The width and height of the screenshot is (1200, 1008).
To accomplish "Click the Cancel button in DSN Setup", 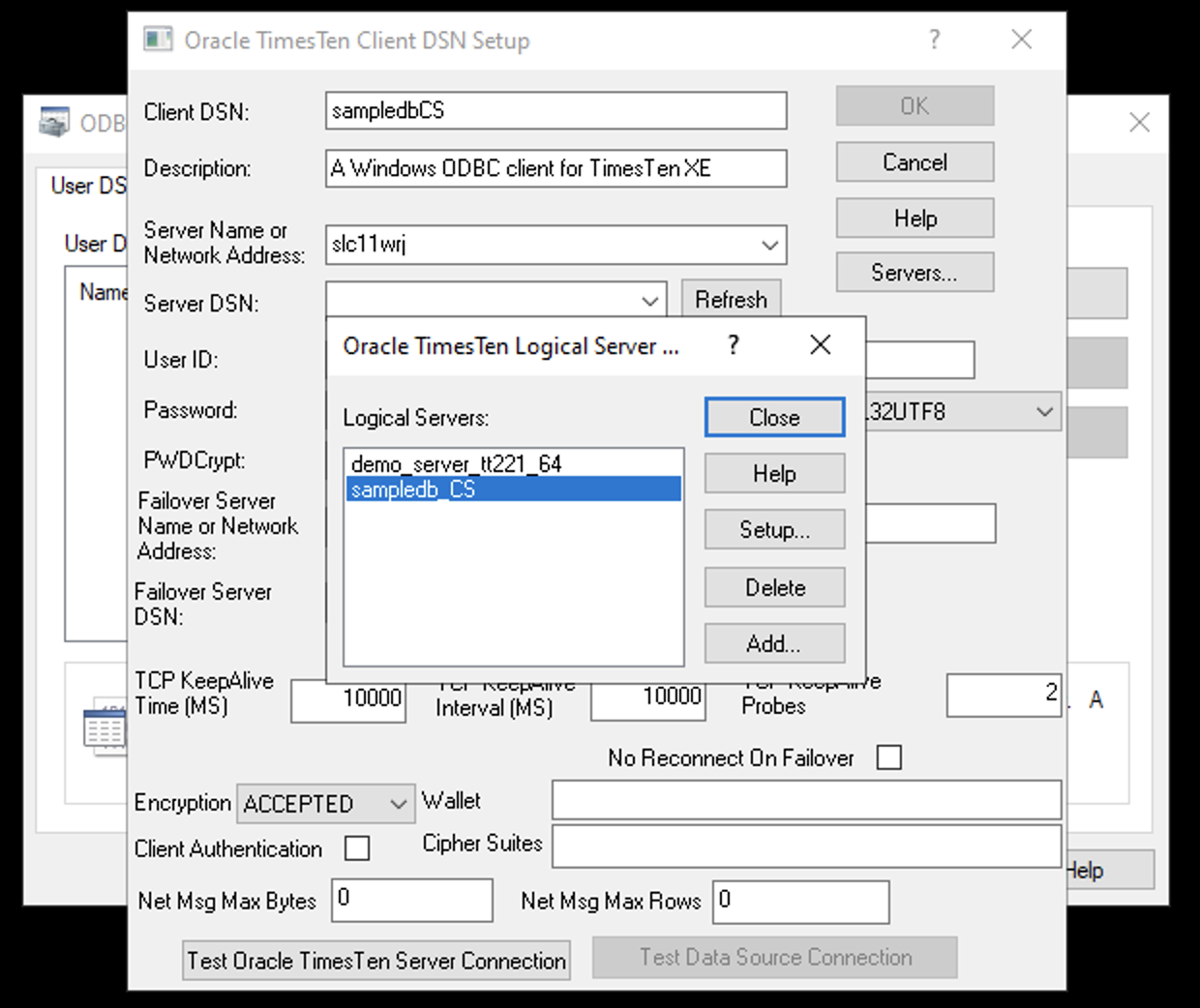I will coord(915,163).
